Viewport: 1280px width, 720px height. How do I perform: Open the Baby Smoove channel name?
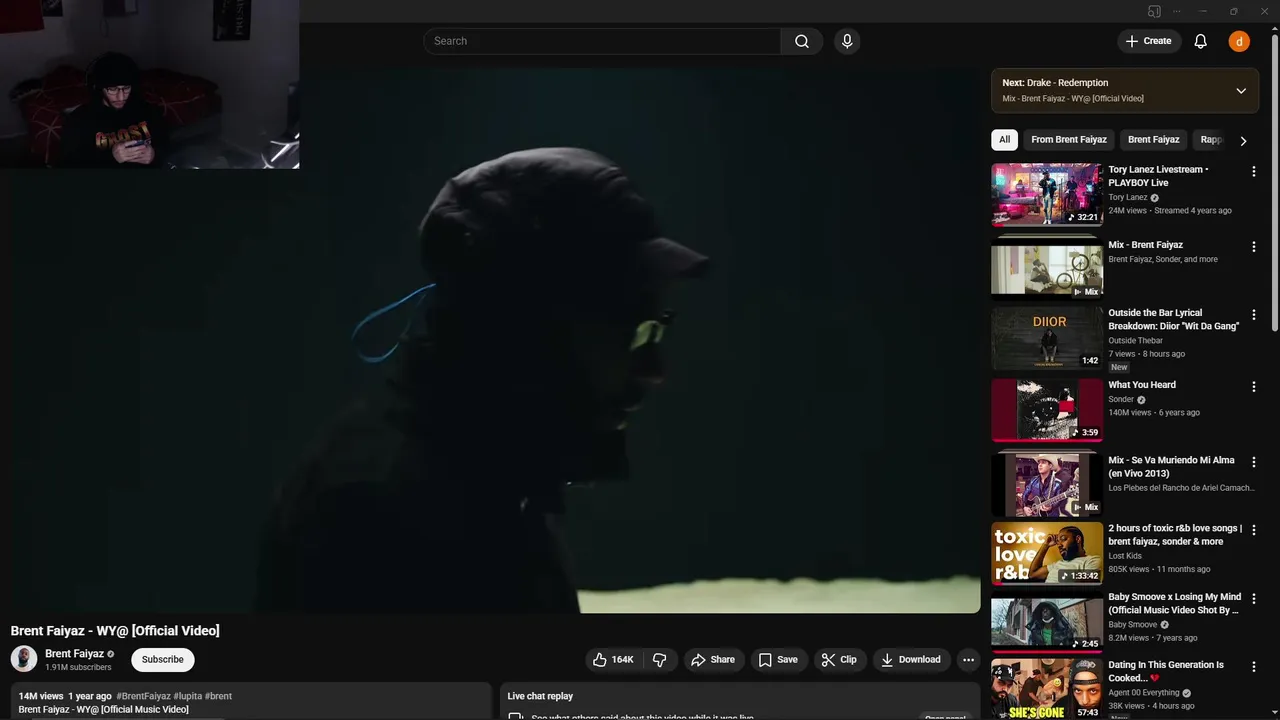tap(1132, 625)
